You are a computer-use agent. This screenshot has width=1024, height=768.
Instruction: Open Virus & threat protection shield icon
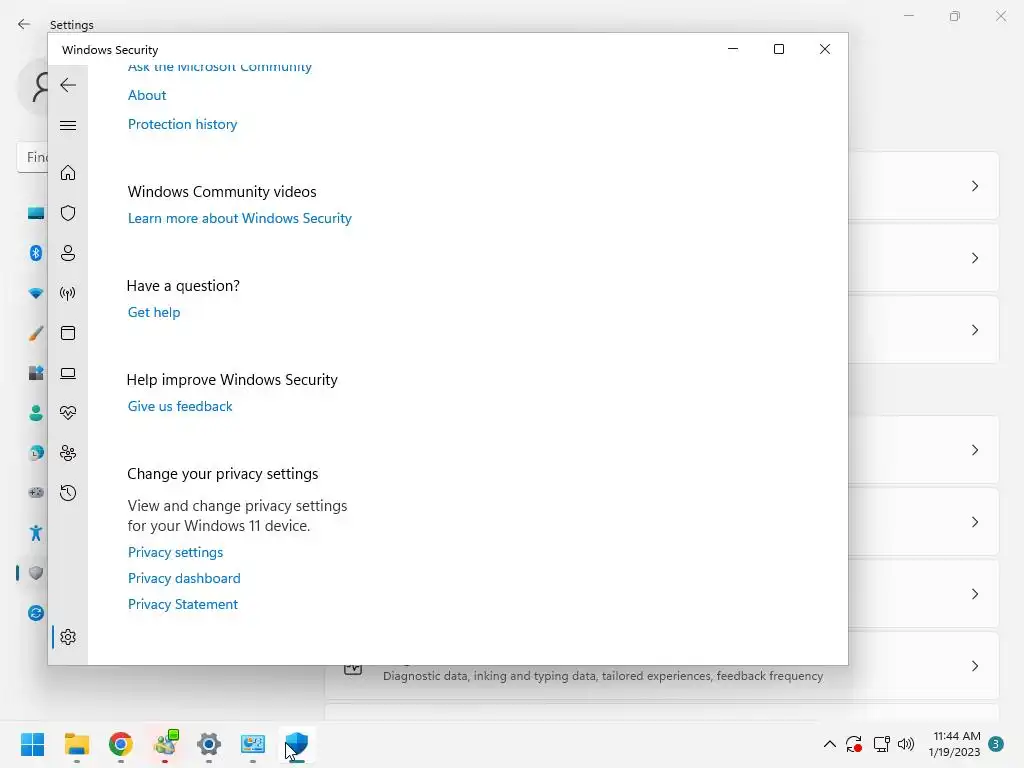click(x=68, y=213)
